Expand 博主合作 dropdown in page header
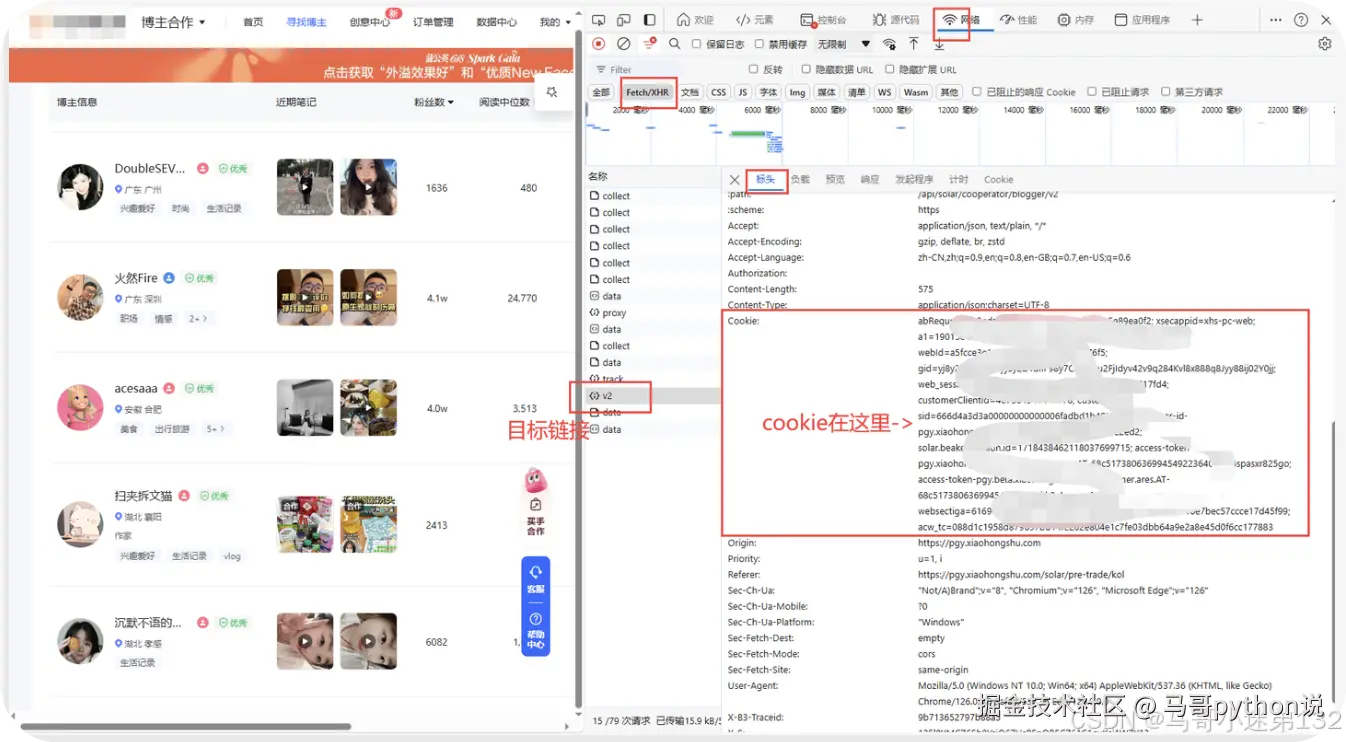Image resolution: width=1346 pixels, height=742 pixels. [173, 22]
